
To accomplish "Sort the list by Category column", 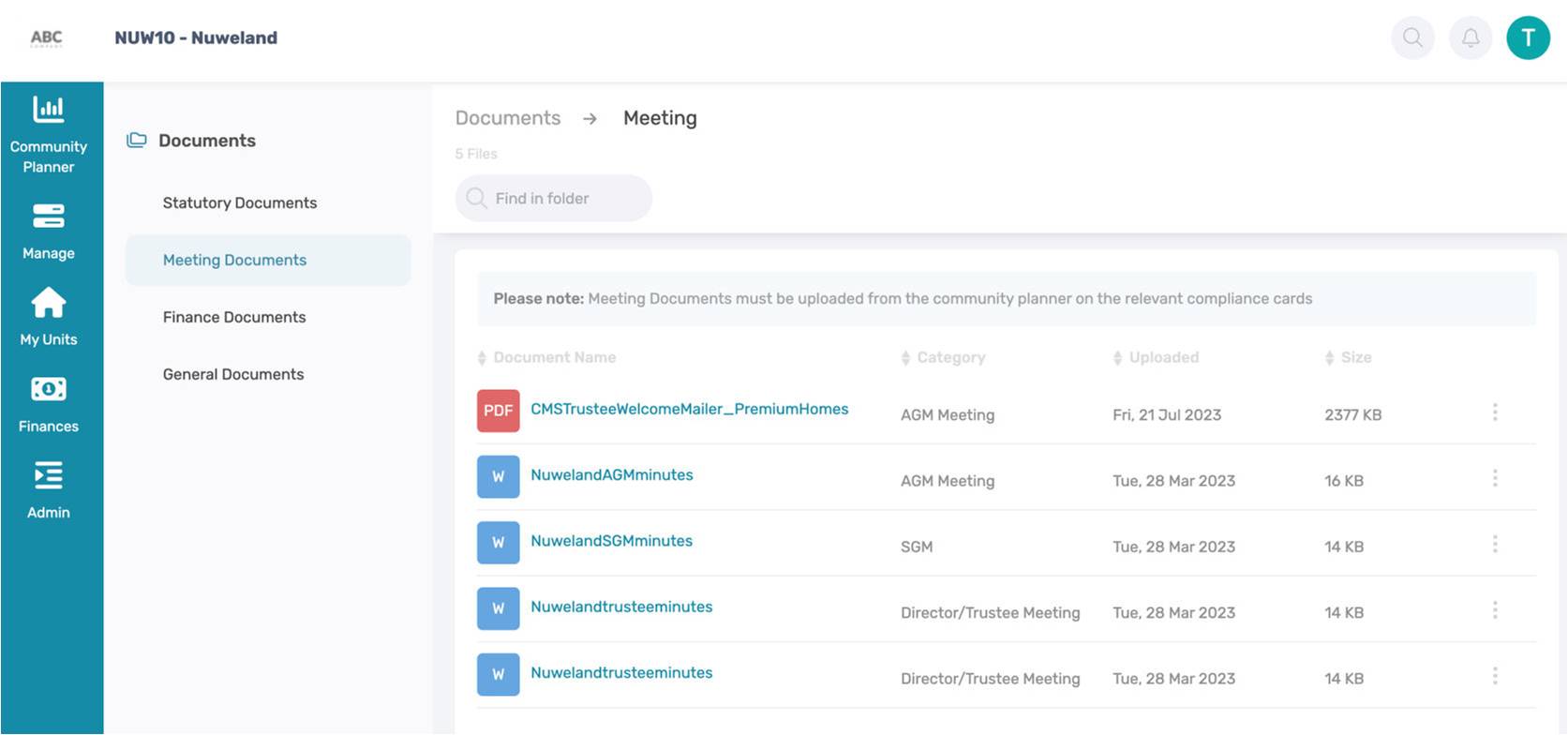I will point(950,357).
